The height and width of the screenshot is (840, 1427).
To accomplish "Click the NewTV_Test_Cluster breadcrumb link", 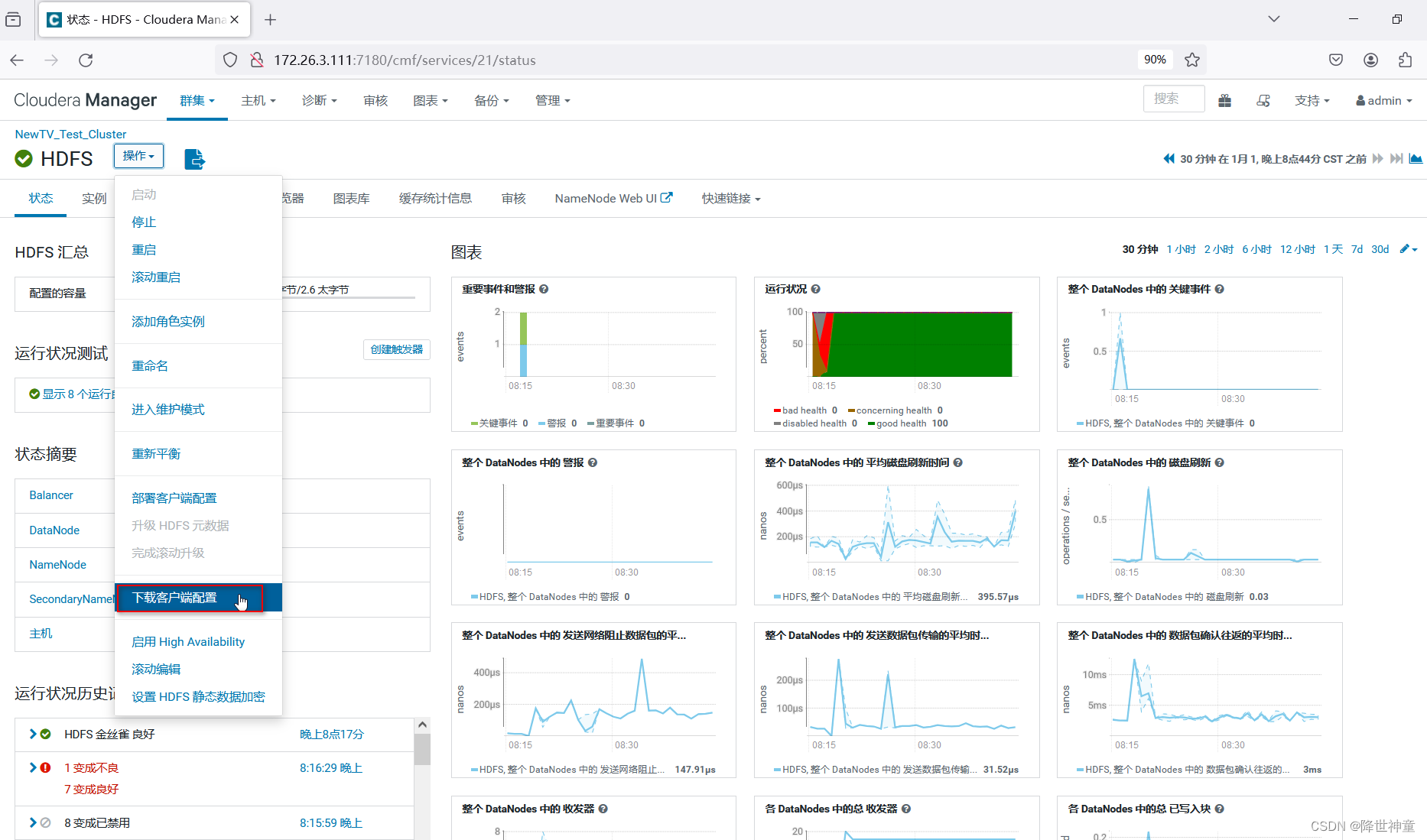I will click(x=70, y=134).
